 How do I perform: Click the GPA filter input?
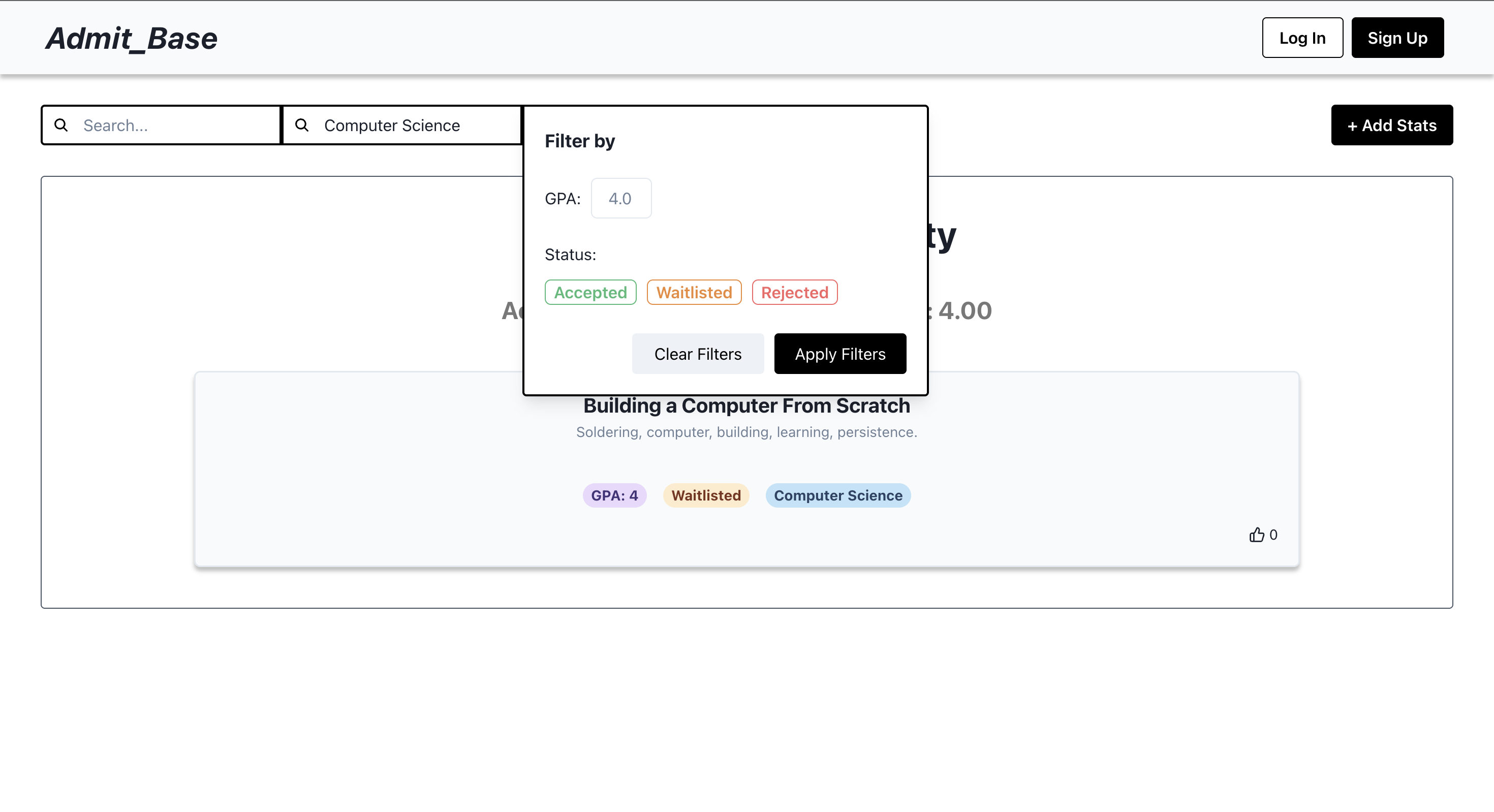620,198
